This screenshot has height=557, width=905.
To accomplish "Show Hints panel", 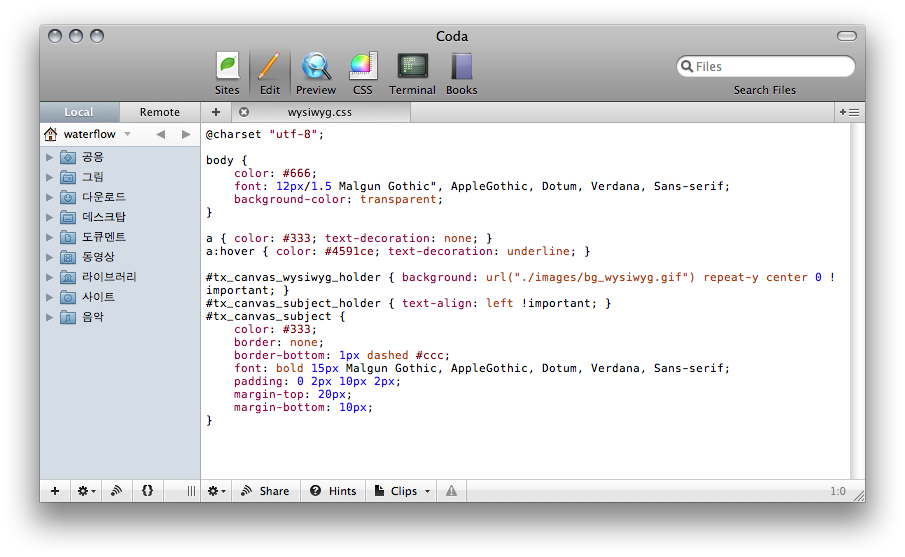I will (333, 491).
